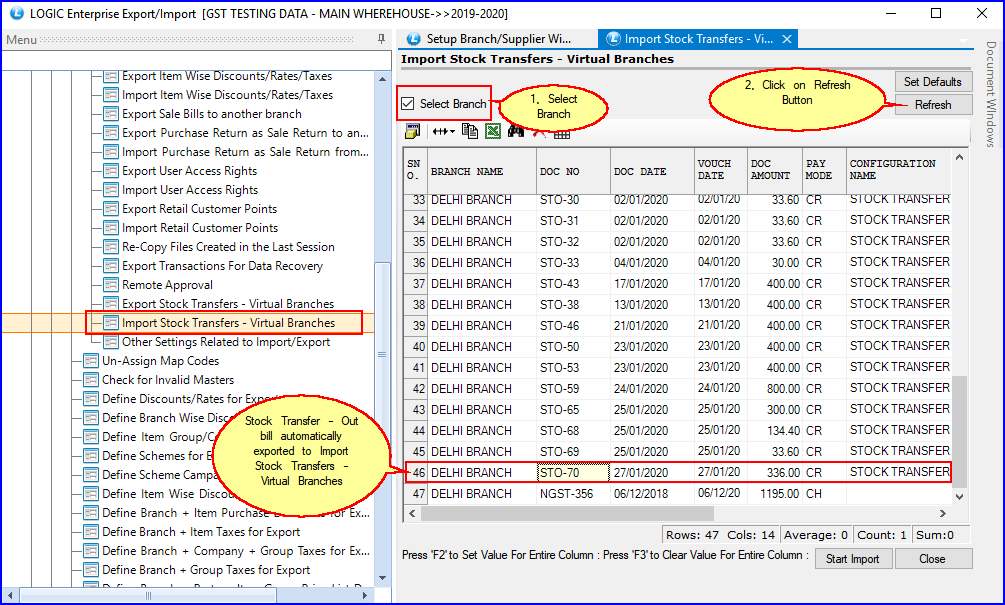
Task: Click icon next to Check for Invalid Masters
Action: [x=91, y=380]
